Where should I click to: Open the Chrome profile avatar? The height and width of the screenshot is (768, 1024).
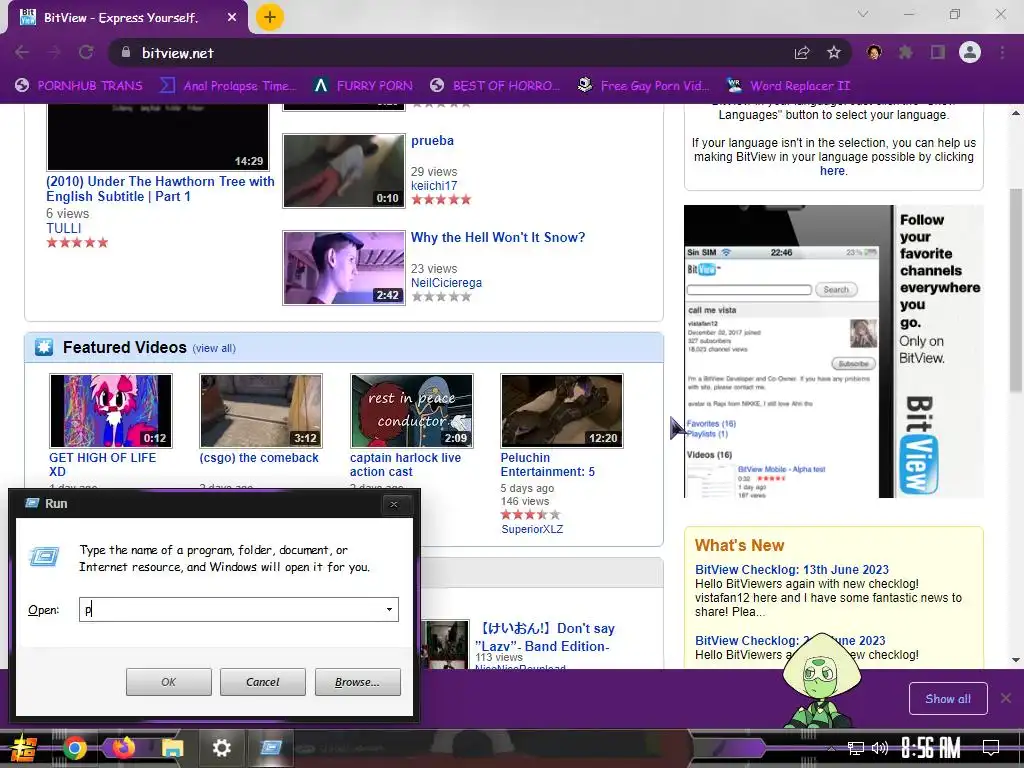(x=970, y=52)
